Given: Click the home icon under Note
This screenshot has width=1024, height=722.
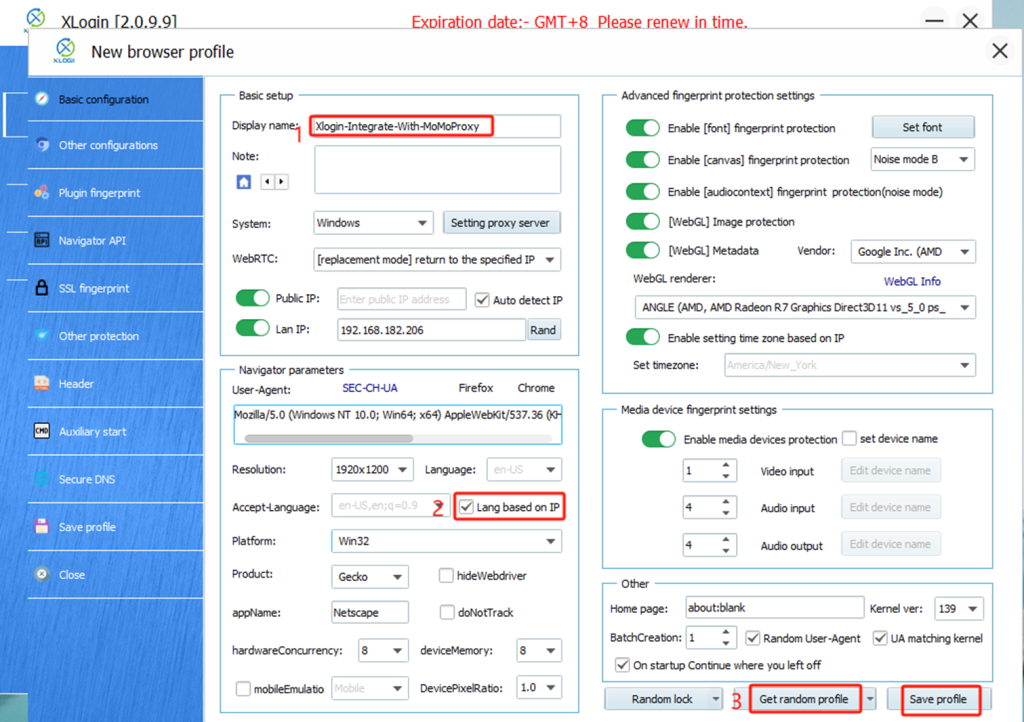Looking at the screenshot, I should point(243,182).
